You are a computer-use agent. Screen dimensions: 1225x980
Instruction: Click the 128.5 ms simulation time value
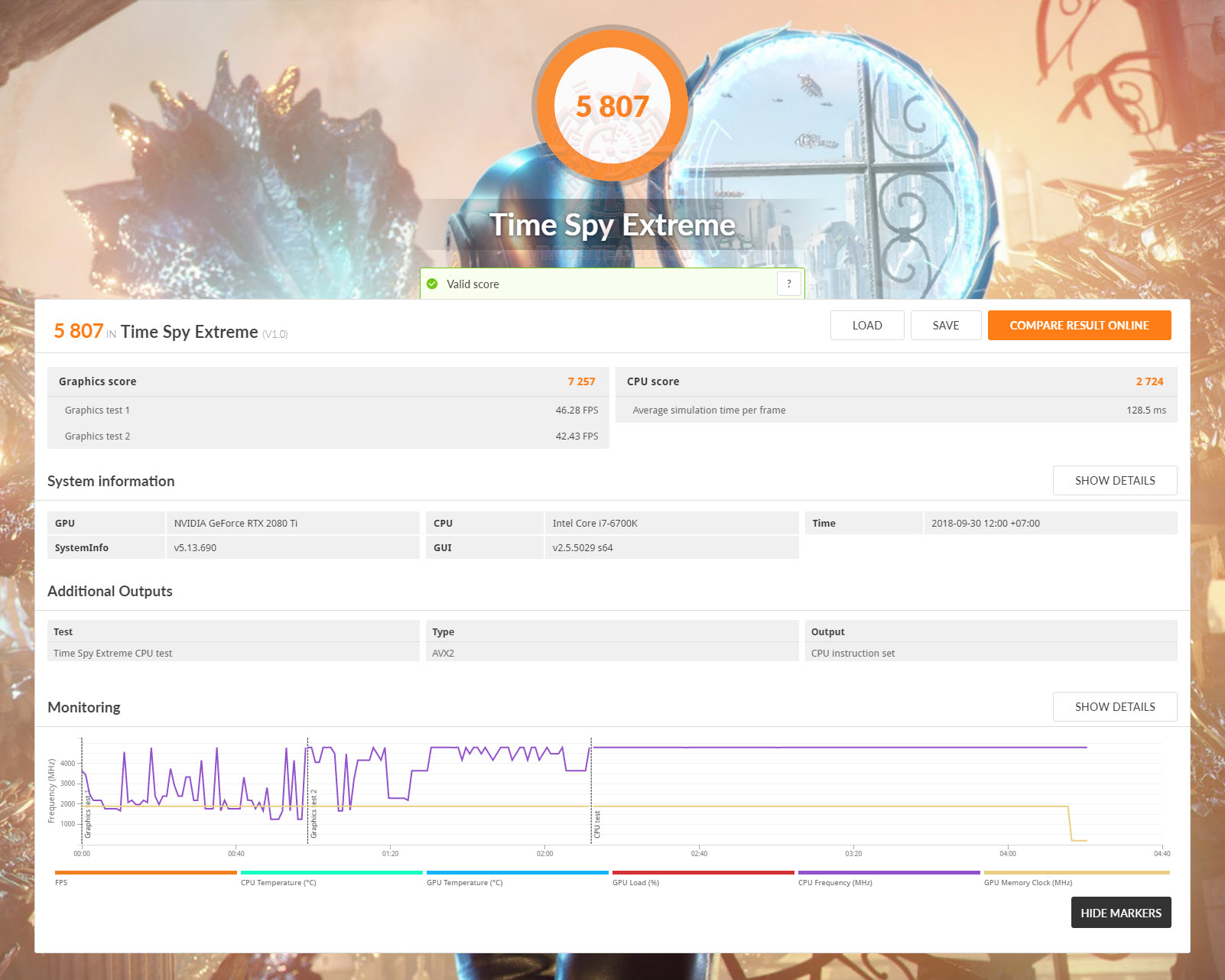1146,410
